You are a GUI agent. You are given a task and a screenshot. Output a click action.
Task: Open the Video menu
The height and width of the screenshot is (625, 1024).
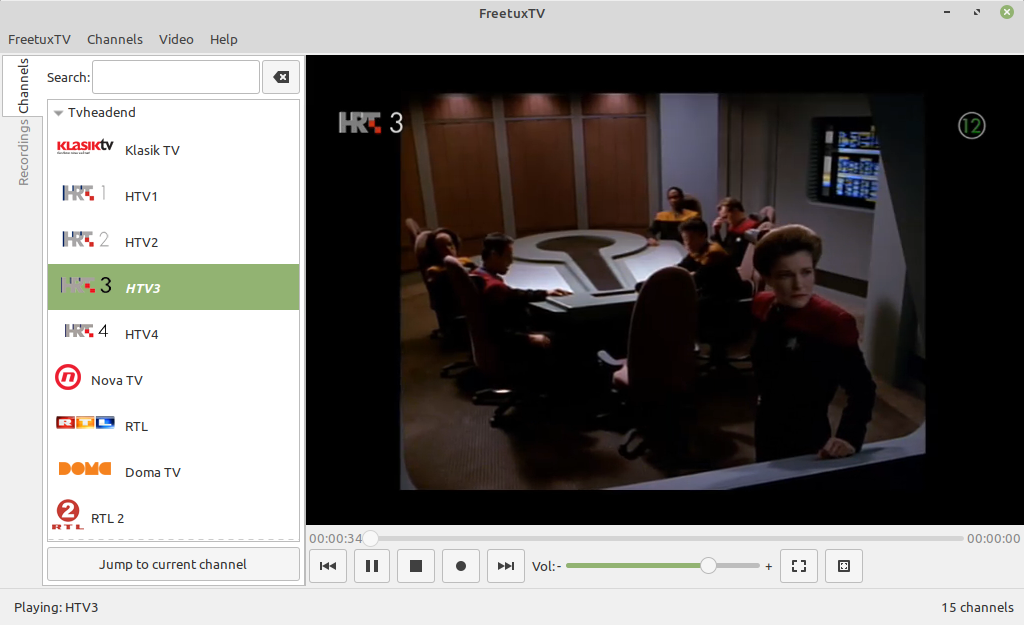click(x=176, y=39)
